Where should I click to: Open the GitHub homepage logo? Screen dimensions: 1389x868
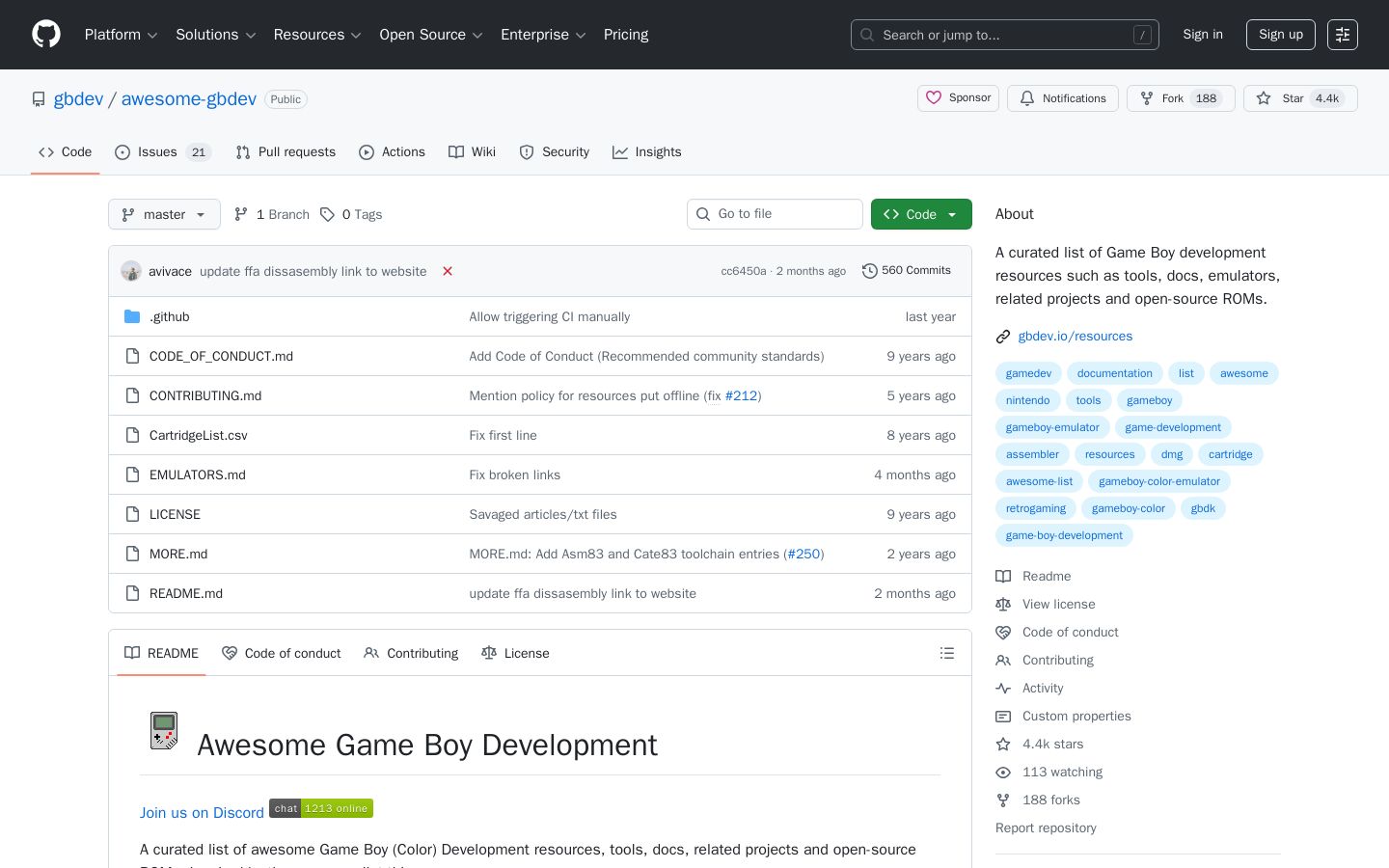46,35
